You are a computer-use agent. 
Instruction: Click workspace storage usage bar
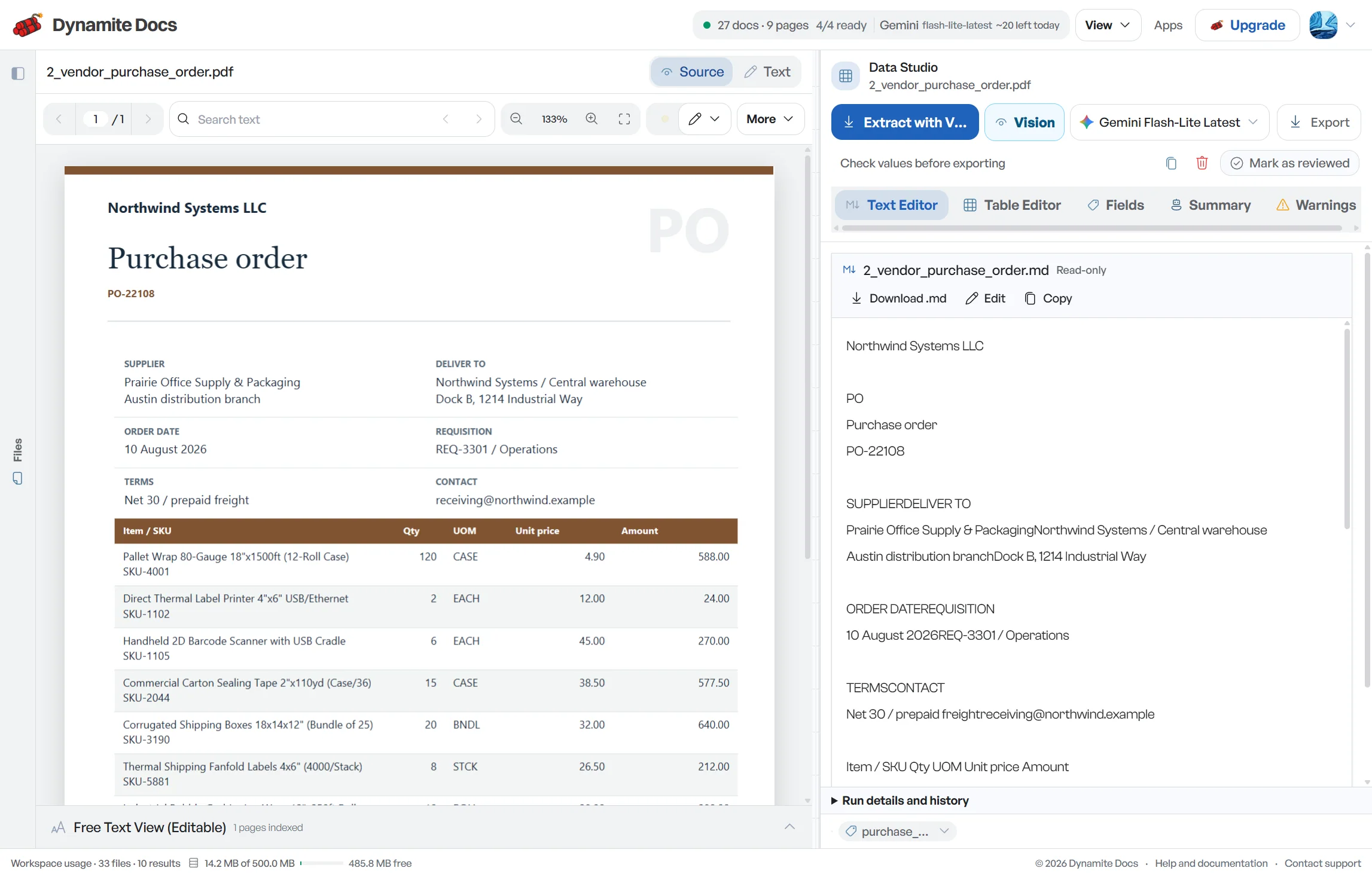pos(322,863)
